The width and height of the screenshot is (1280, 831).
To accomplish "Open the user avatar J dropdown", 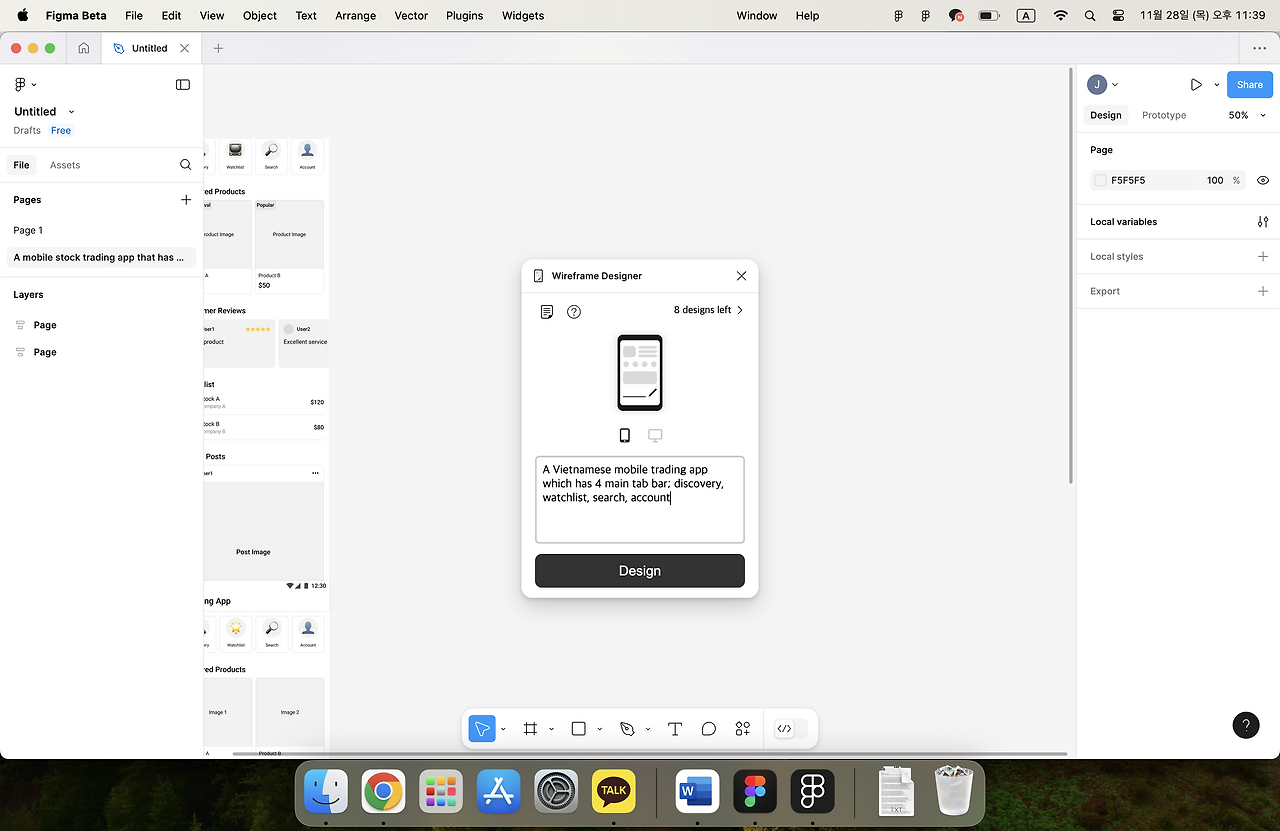I will point(1103,85).
